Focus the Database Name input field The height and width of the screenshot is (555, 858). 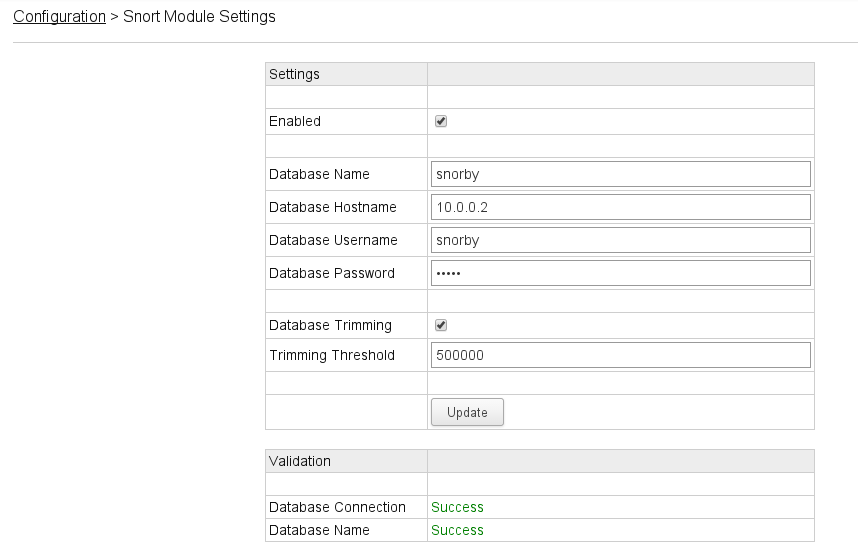(x=621, y=174)
